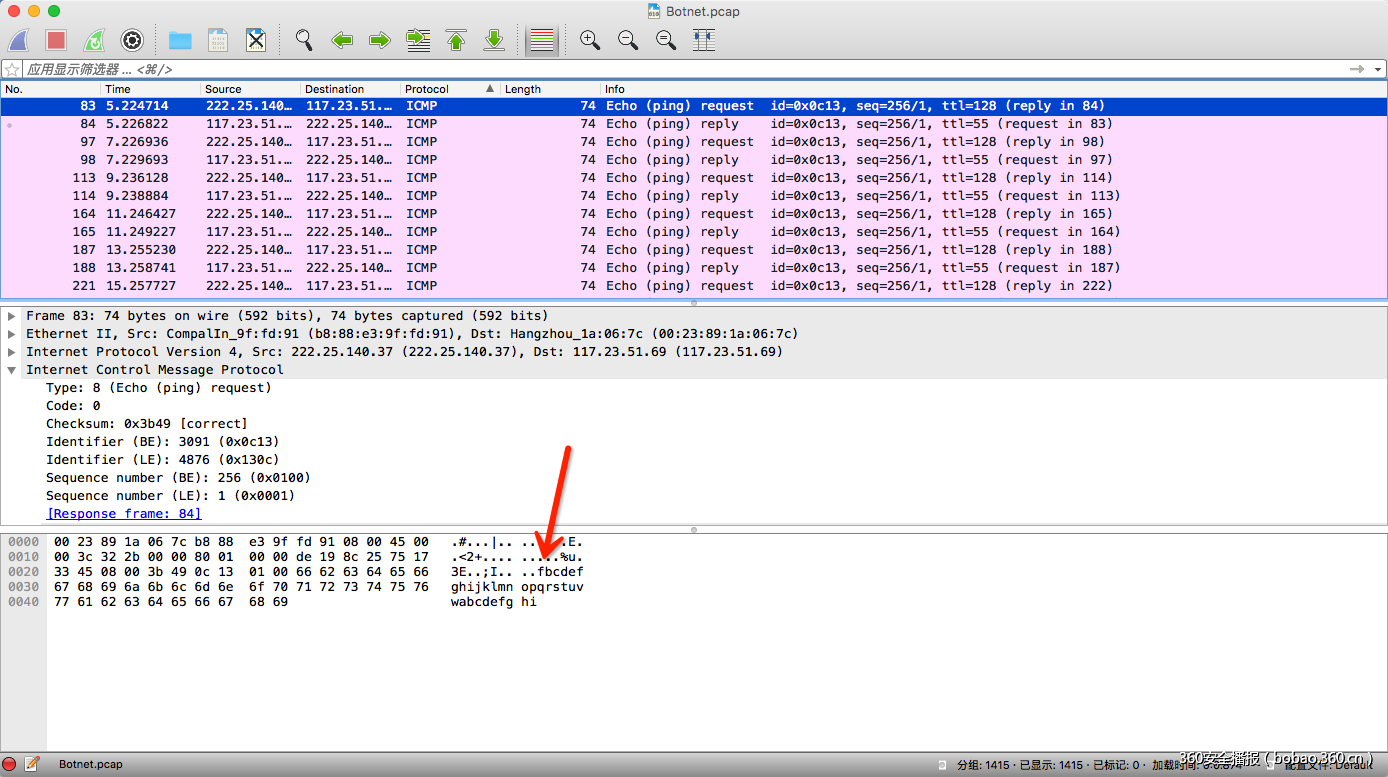
Task: Jump to the last packet icon
Action: [x=494, y=40]
